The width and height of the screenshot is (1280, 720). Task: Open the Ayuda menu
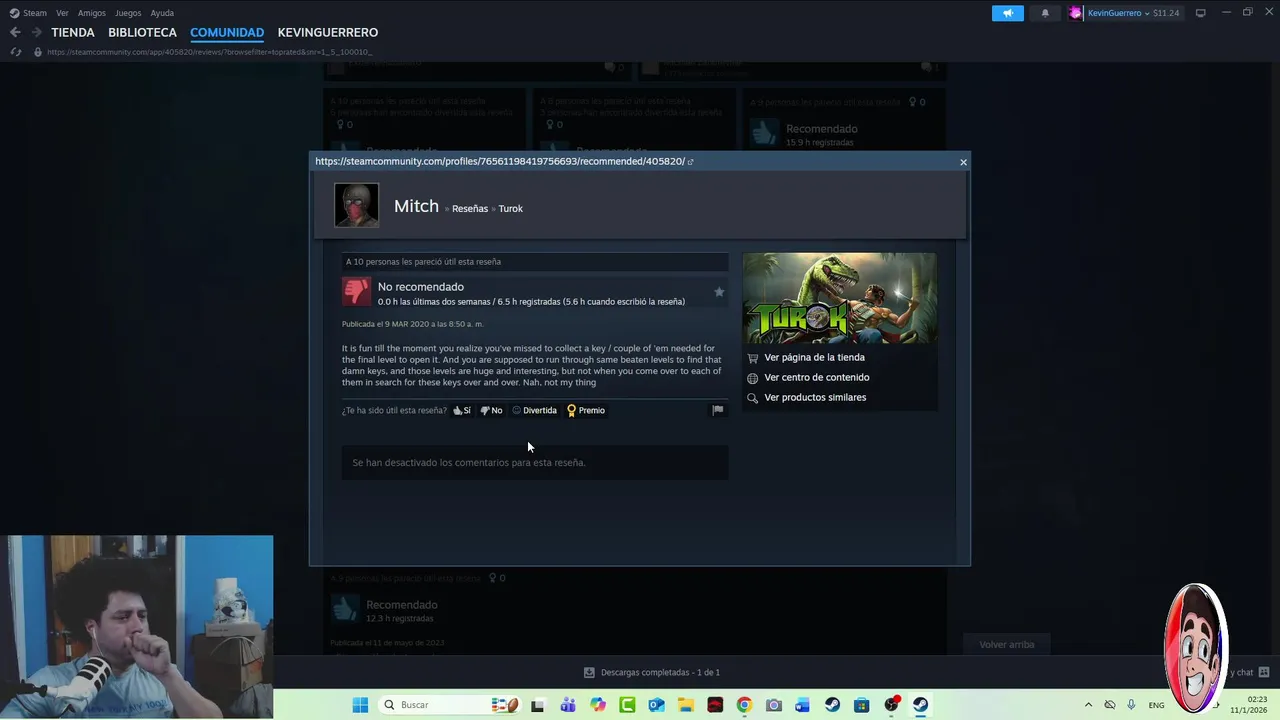(x=162, y=13)
